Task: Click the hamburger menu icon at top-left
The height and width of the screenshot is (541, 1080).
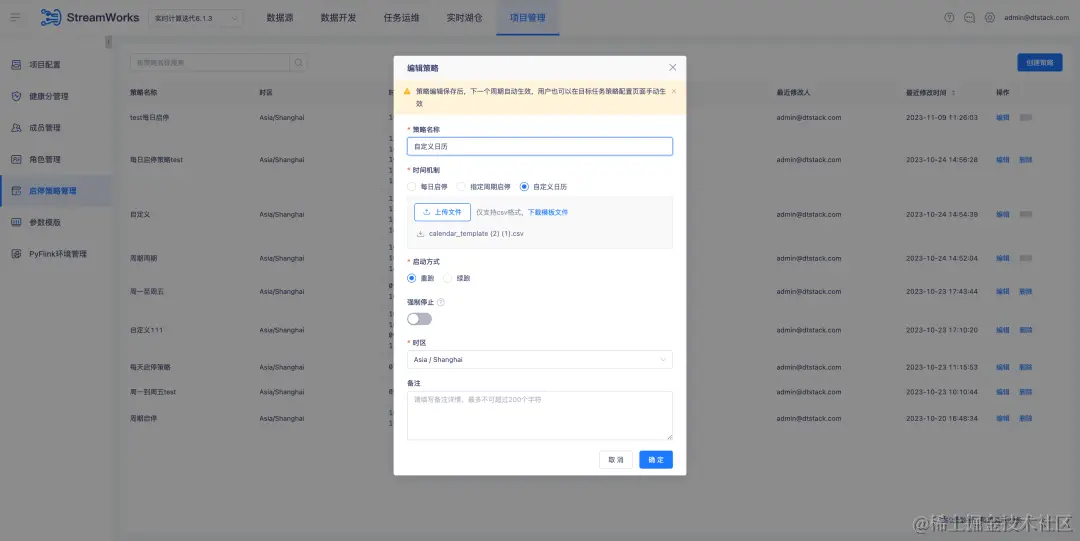Action: point(14,17)
